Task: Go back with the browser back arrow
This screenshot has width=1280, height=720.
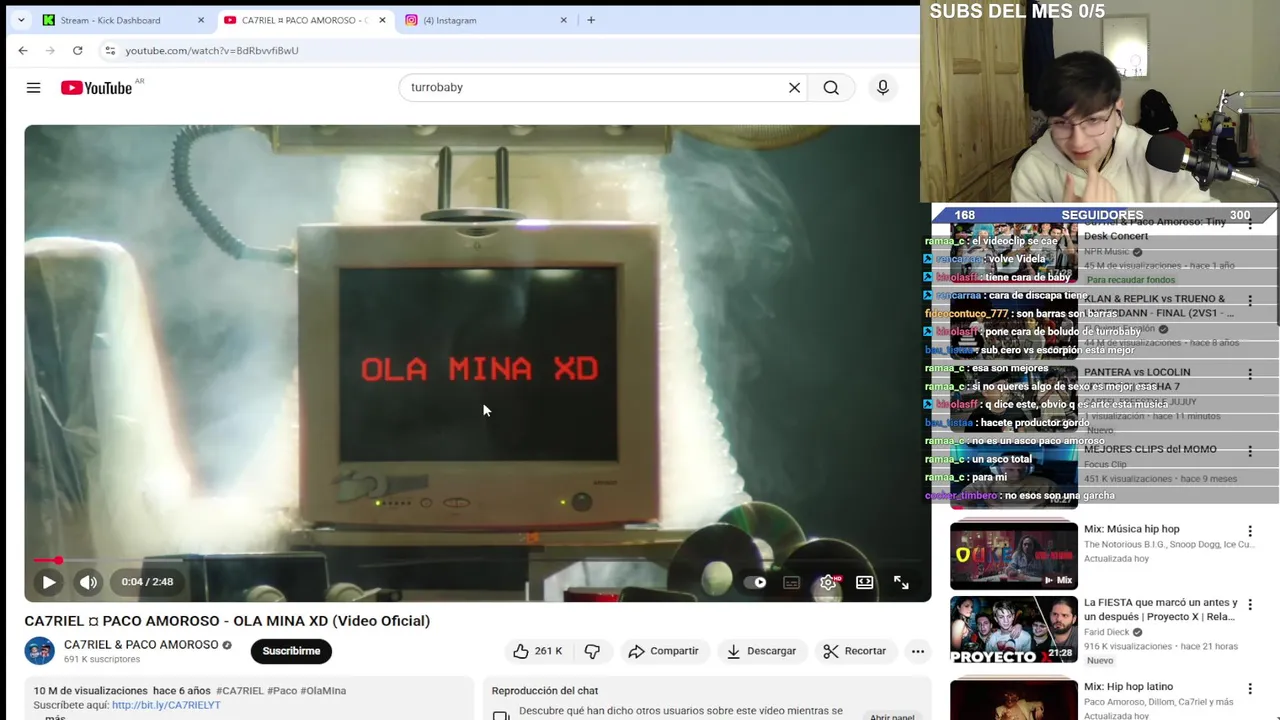Action: pyautogui.click(x=23, y=50)
